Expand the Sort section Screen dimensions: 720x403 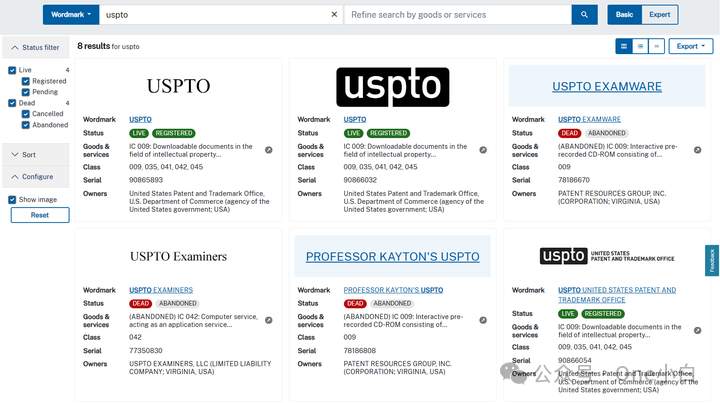tap(36, 155)
